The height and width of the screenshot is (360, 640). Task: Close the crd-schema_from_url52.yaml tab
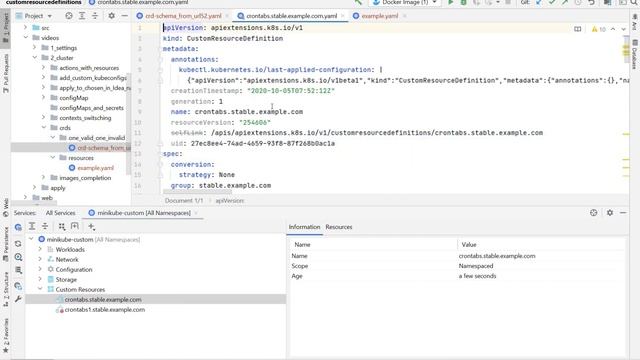[228, 16]
